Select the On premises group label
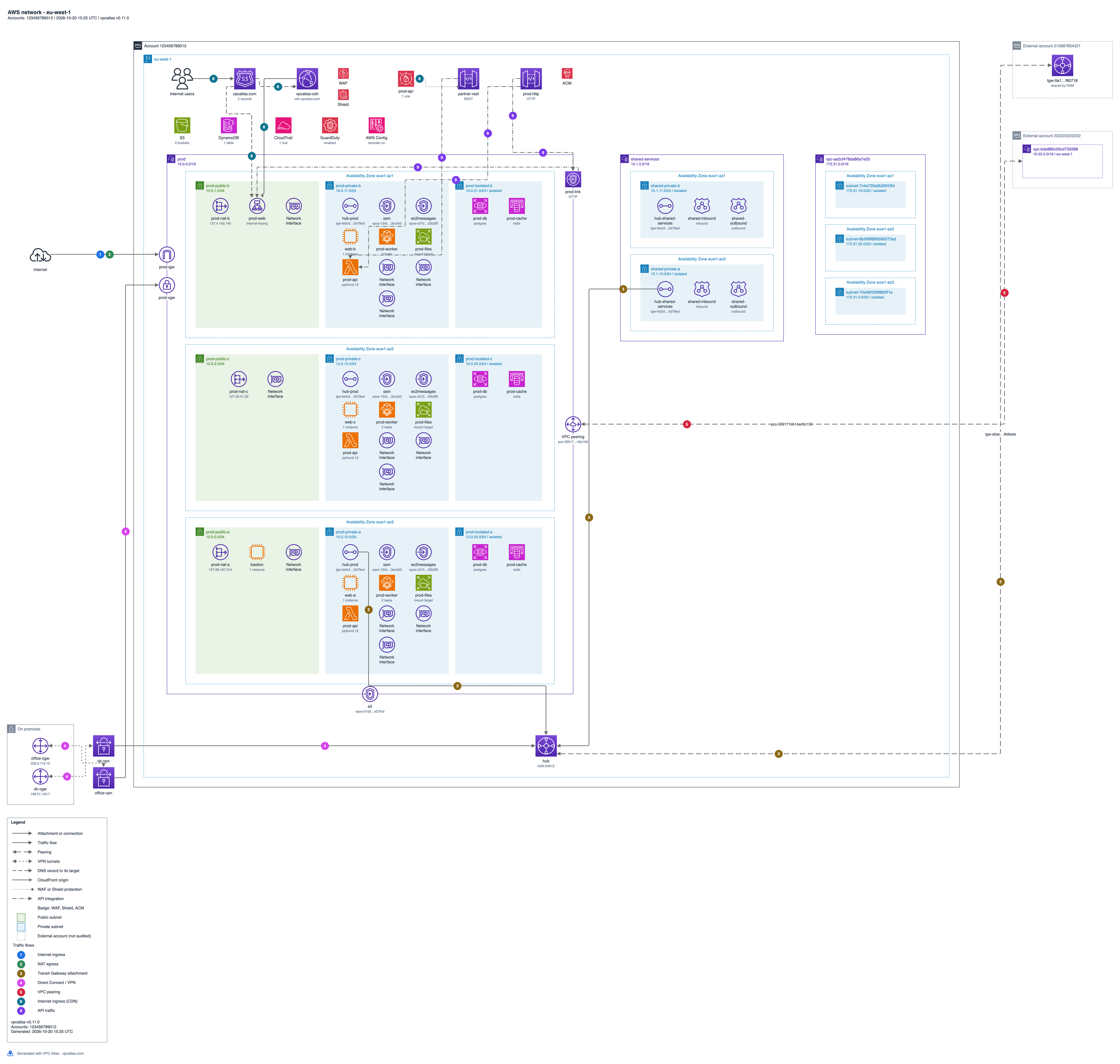Viewport: 1120px width, 1064px height. click(29, 729)
